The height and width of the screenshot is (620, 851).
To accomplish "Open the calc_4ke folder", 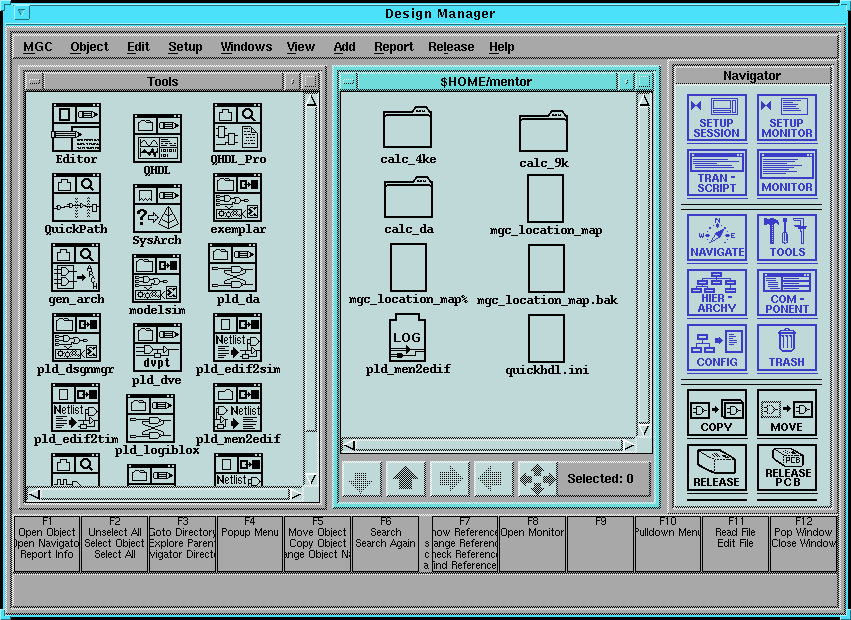I will coord(408,128).
